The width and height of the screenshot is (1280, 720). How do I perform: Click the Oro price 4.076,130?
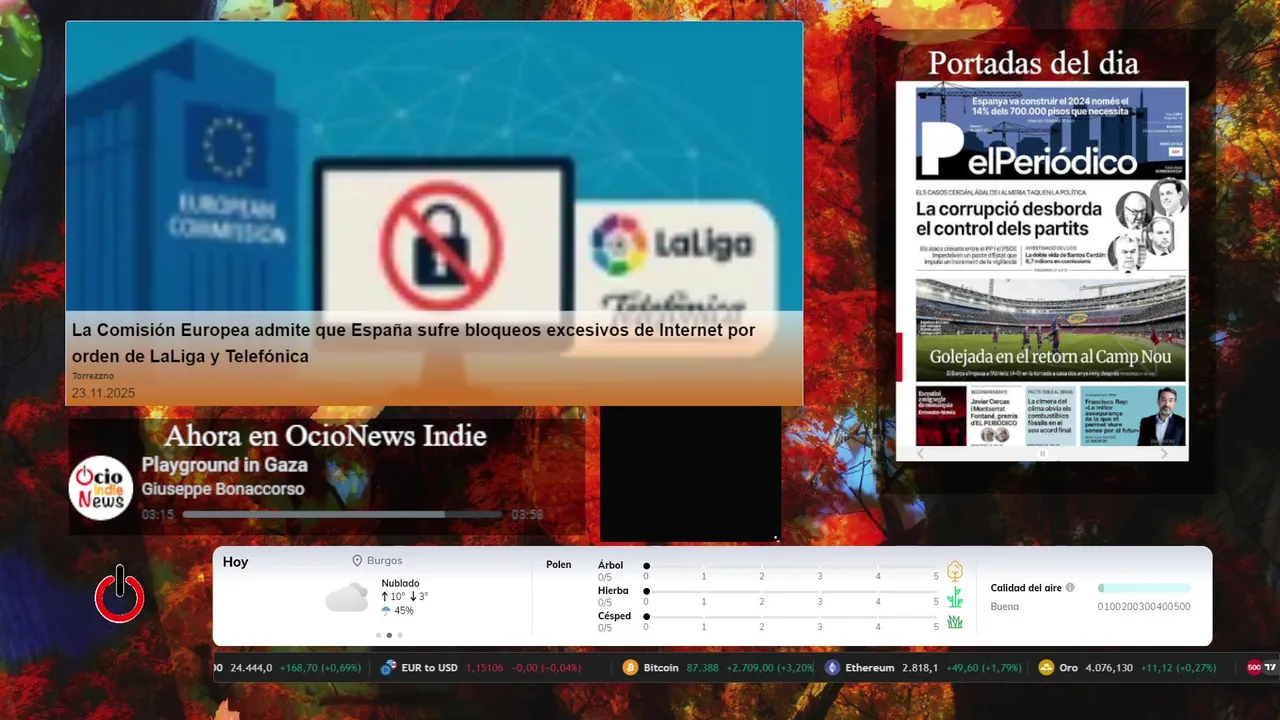pos(1109,668)
